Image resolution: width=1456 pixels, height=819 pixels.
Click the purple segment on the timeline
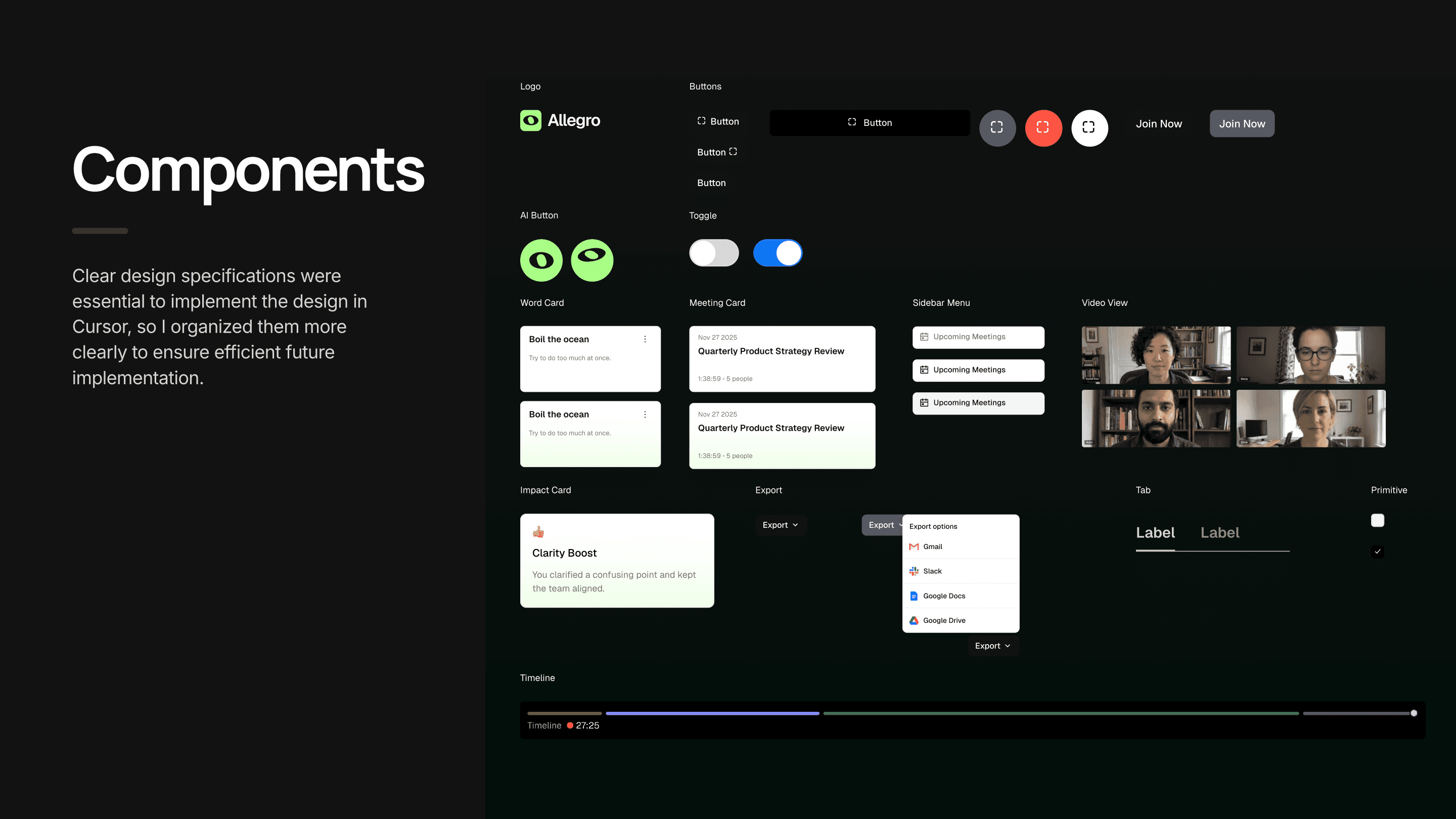click(x=712, y=713)
